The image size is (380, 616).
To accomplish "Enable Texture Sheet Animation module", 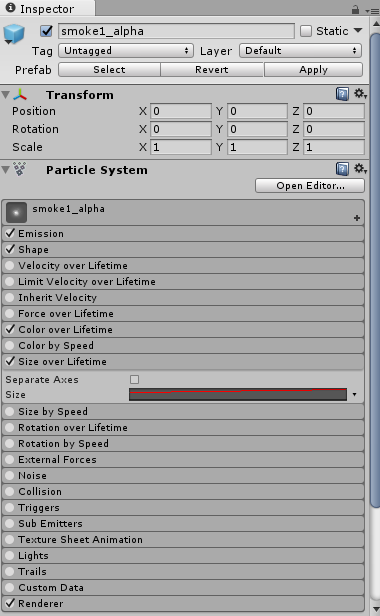I will coord(10,539).
